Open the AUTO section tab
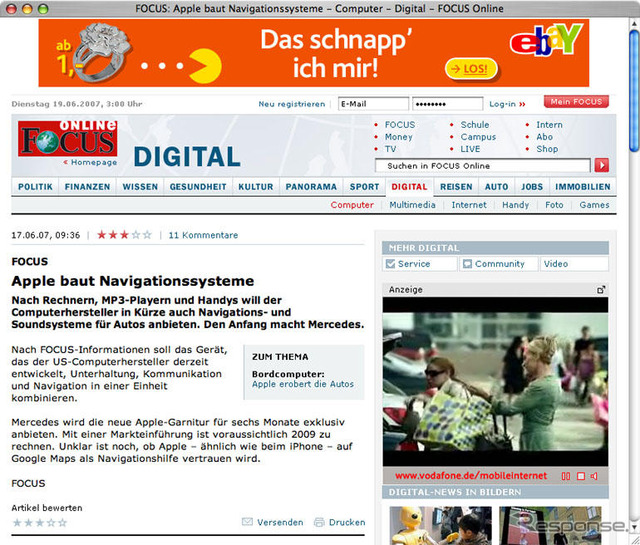The height and width of the screenshot is (545, 640). tap(496, 187)
